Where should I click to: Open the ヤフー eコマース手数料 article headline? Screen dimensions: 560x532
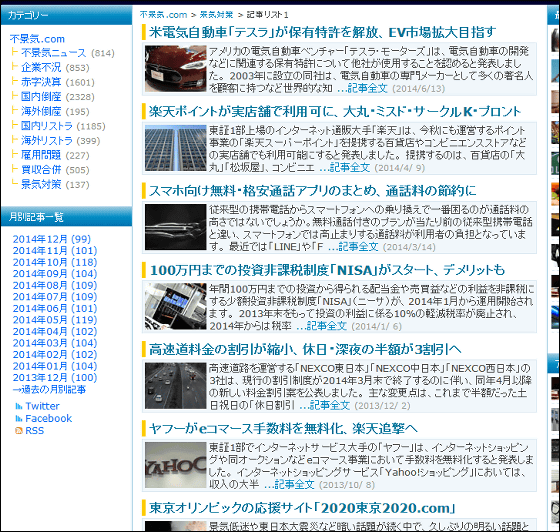[x=283, y=429]
